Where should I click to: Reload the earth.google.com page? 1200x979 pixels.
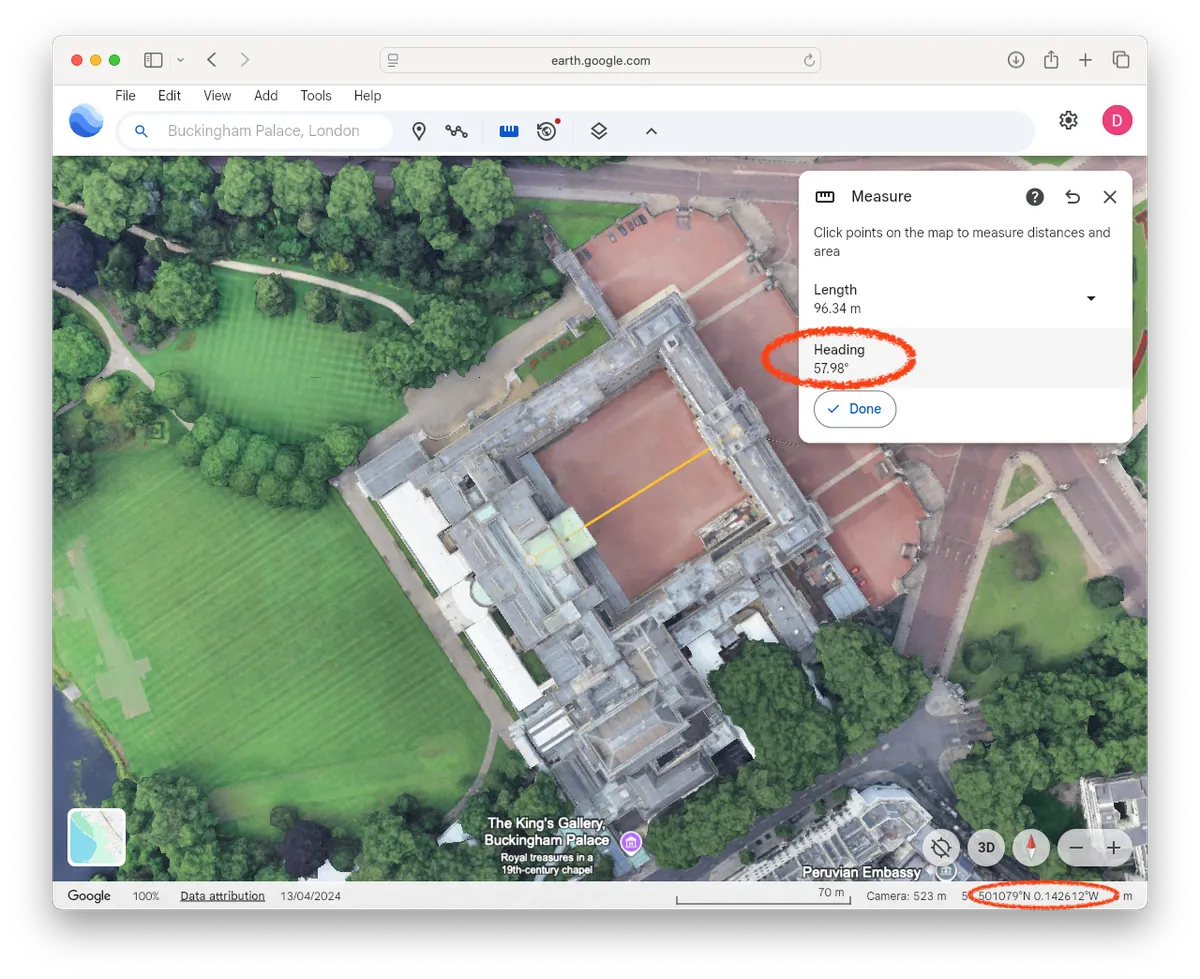[809, 60]
